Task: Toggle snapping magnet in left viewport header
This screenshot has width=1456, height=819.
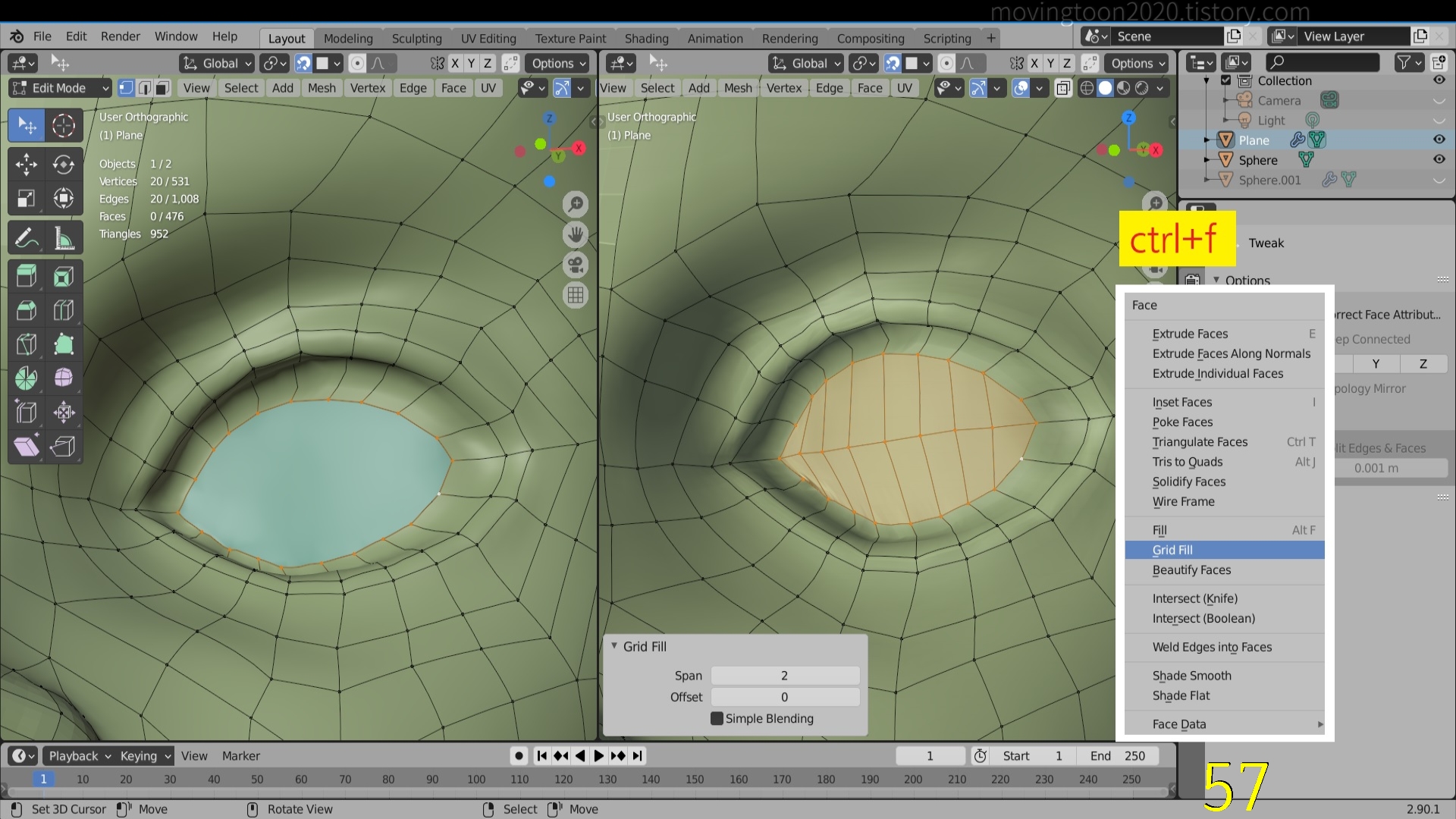Action: 303,64
